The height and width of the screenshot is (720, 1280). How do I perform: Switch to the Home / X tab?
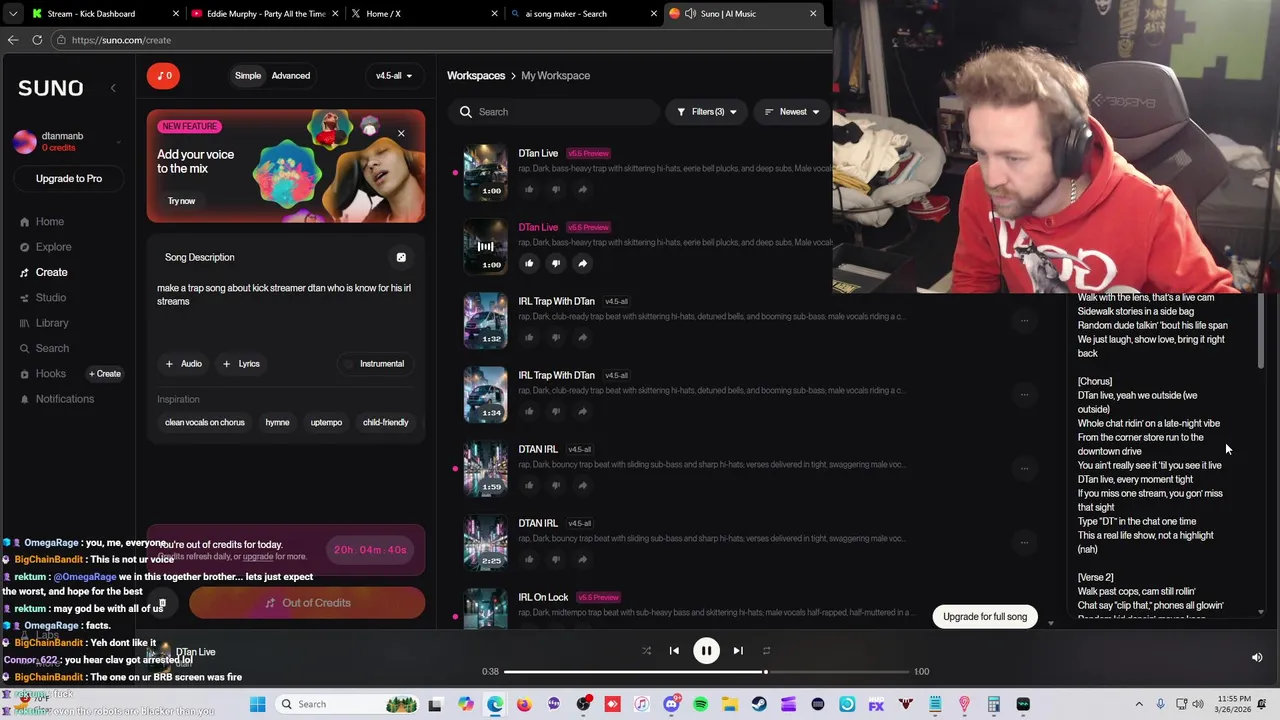coord(422,14)
